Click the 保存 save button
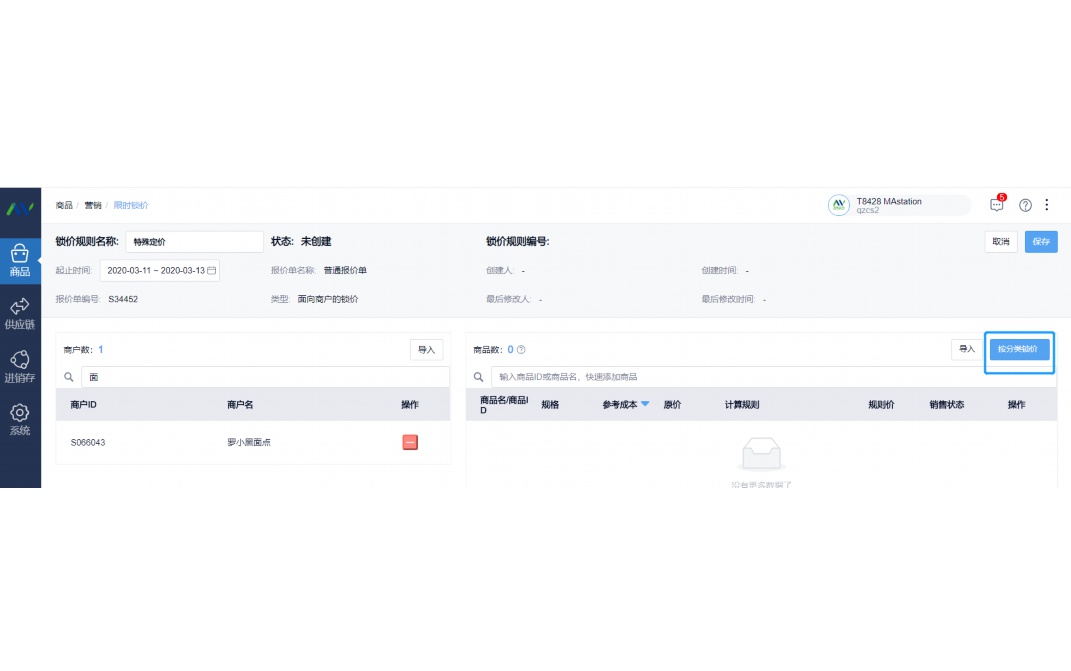This screenshot has height=671, width=1071. pyautogui.click(x=1041, y=241)
